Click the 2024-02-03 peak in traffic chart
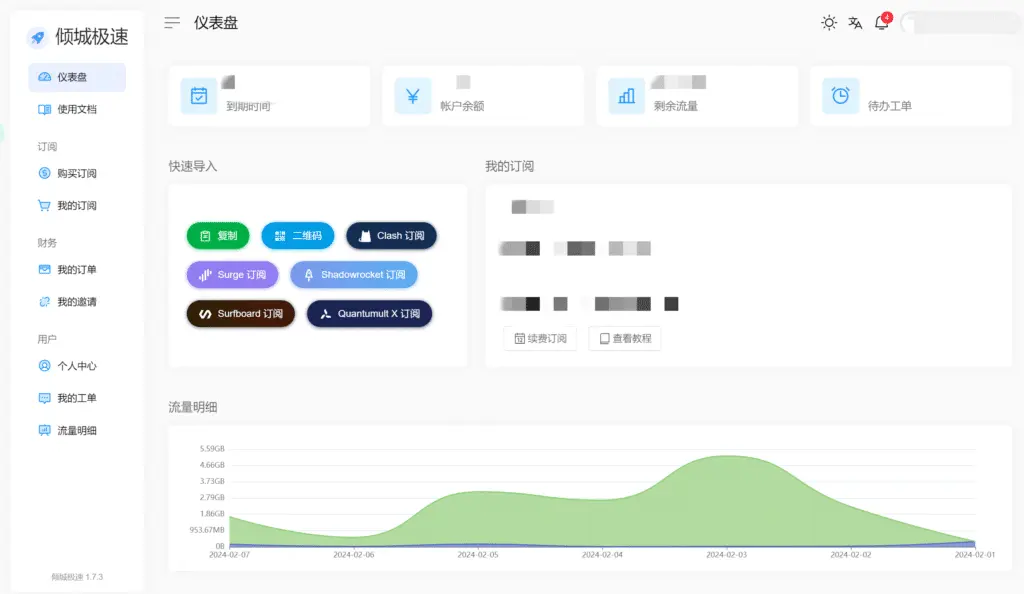1024x594 pixels. (x=728, y=457)
